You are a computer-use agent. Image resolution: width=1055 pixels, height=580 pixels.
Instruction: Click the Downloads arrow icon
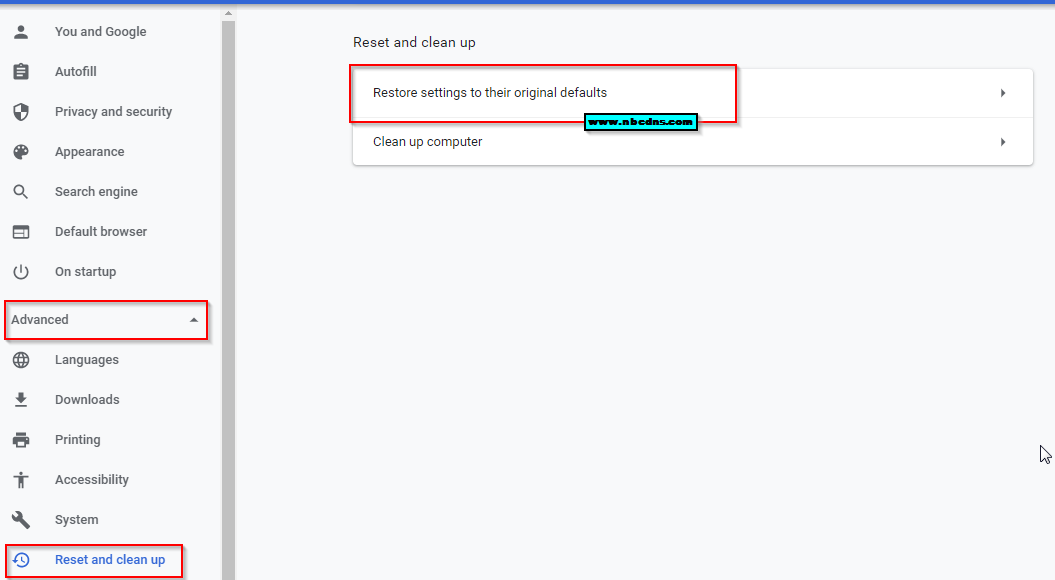21,400
